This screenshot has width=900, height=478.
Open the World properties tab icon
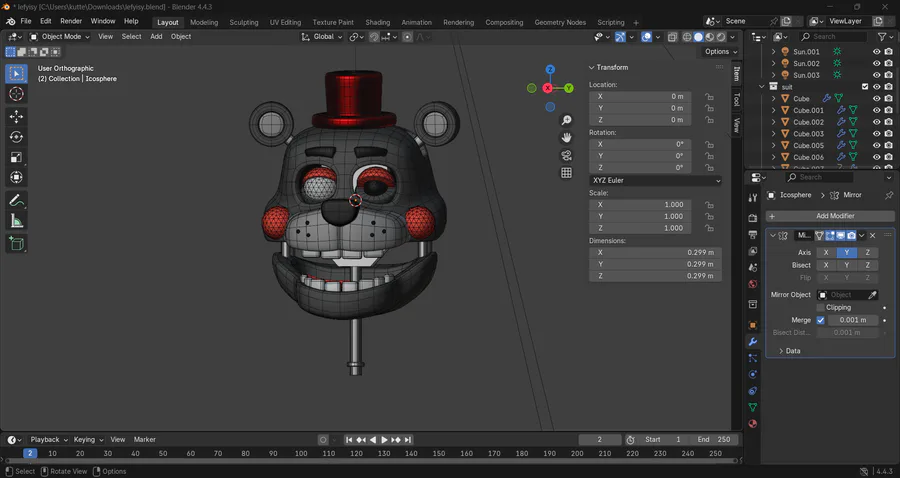[x=753, y=284]
